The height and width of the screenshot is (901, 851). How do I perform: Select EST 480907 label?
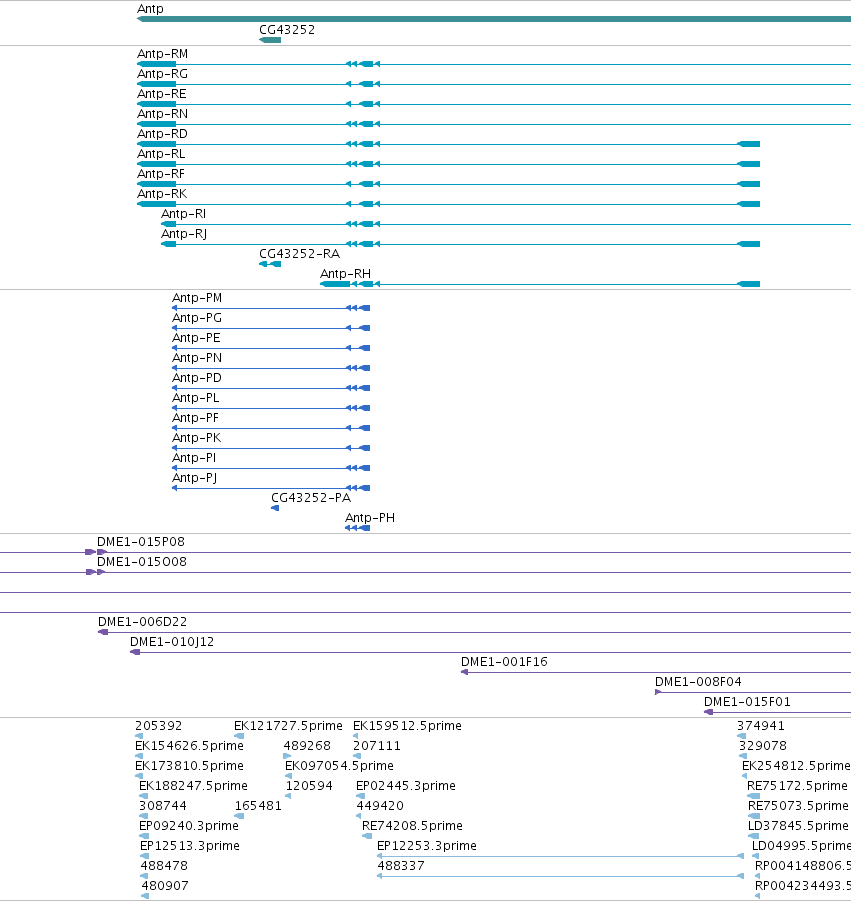[165, 886]
